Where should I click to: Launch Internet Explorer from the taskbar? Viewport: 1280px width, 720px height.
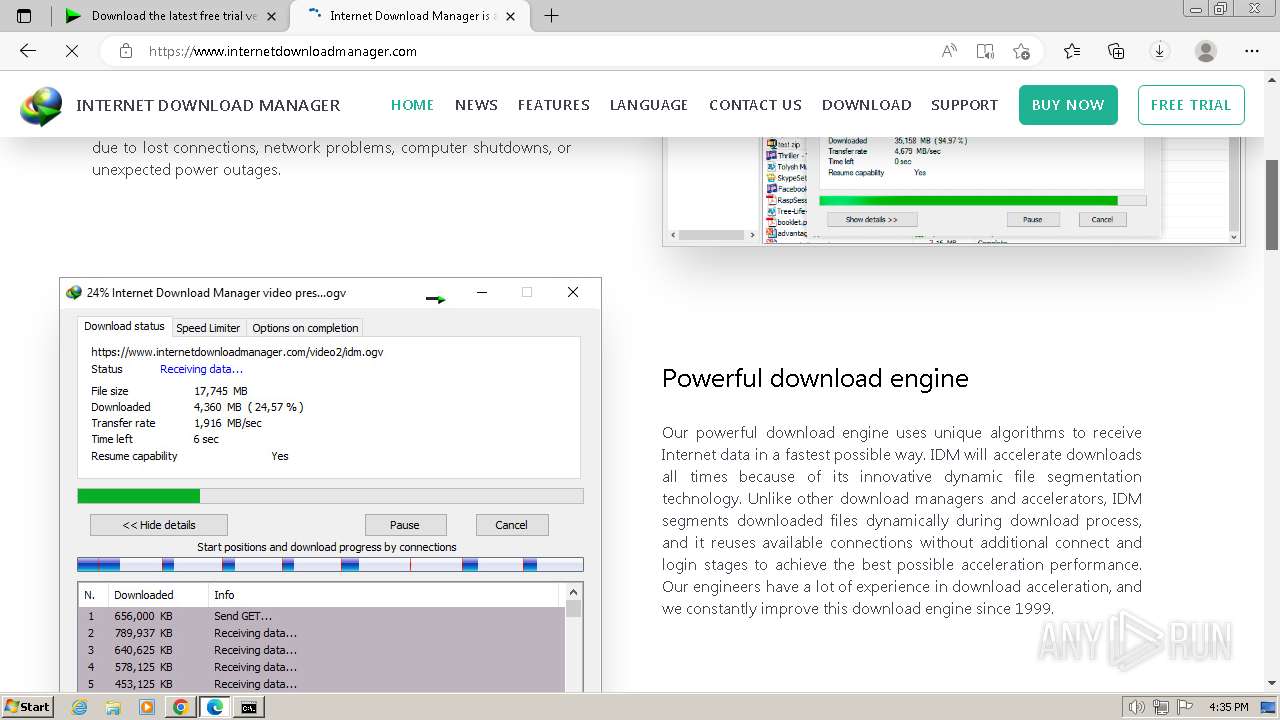[x=80, y=707]
